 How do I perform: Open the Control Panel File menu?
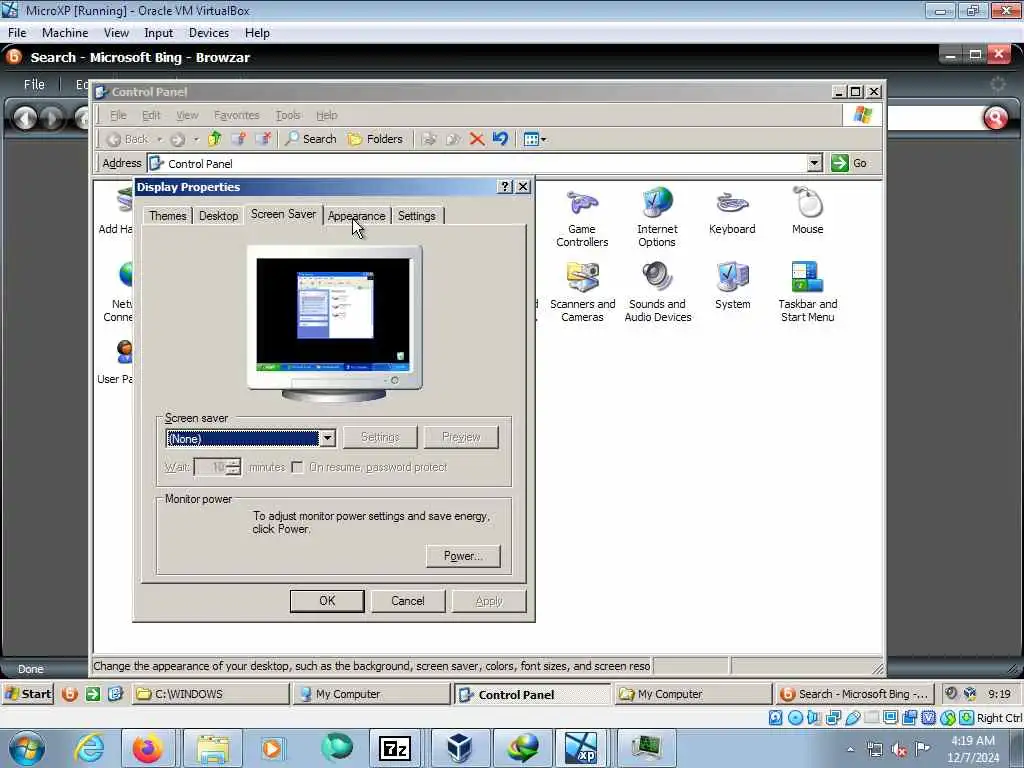(118, 116)
